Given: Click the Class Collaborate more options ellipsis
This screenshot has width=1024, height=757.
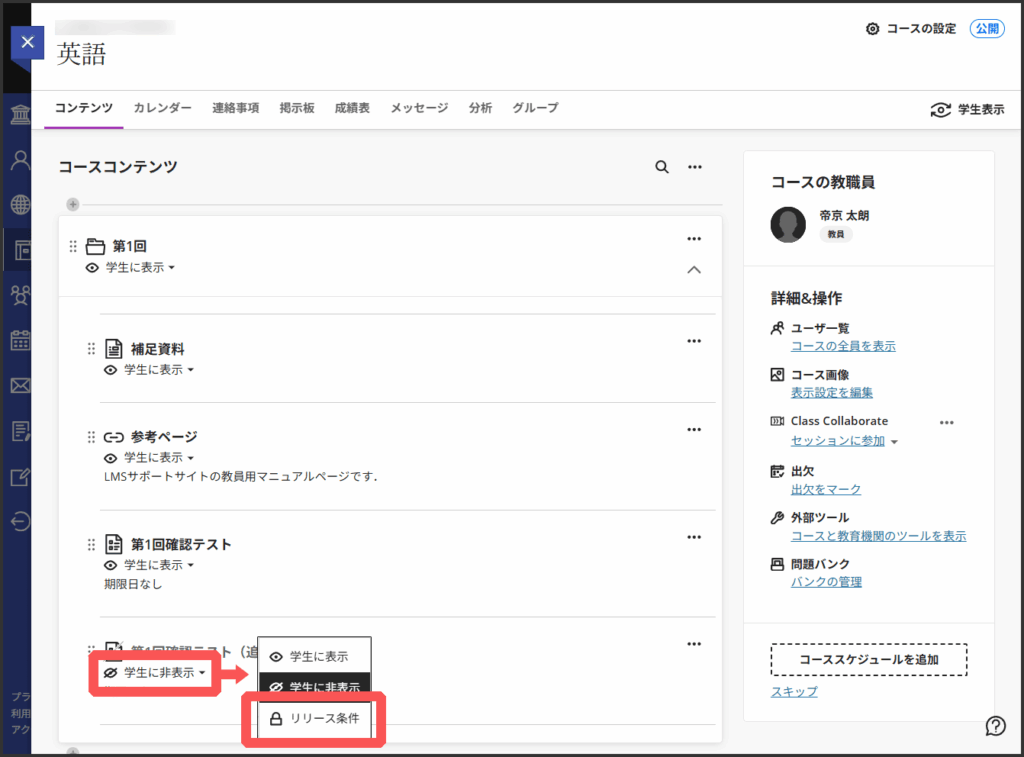Looking at the screenshot, I should [x=946, y=422].
